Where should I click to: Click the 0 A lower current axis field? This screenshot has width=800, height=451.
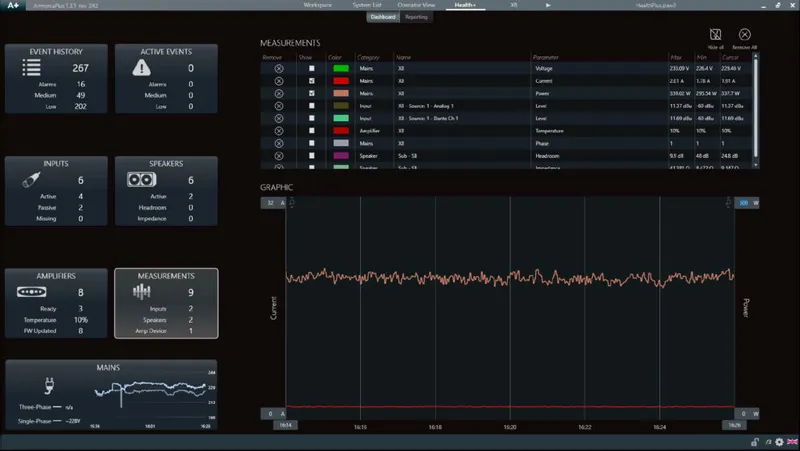tap(273, 414)
